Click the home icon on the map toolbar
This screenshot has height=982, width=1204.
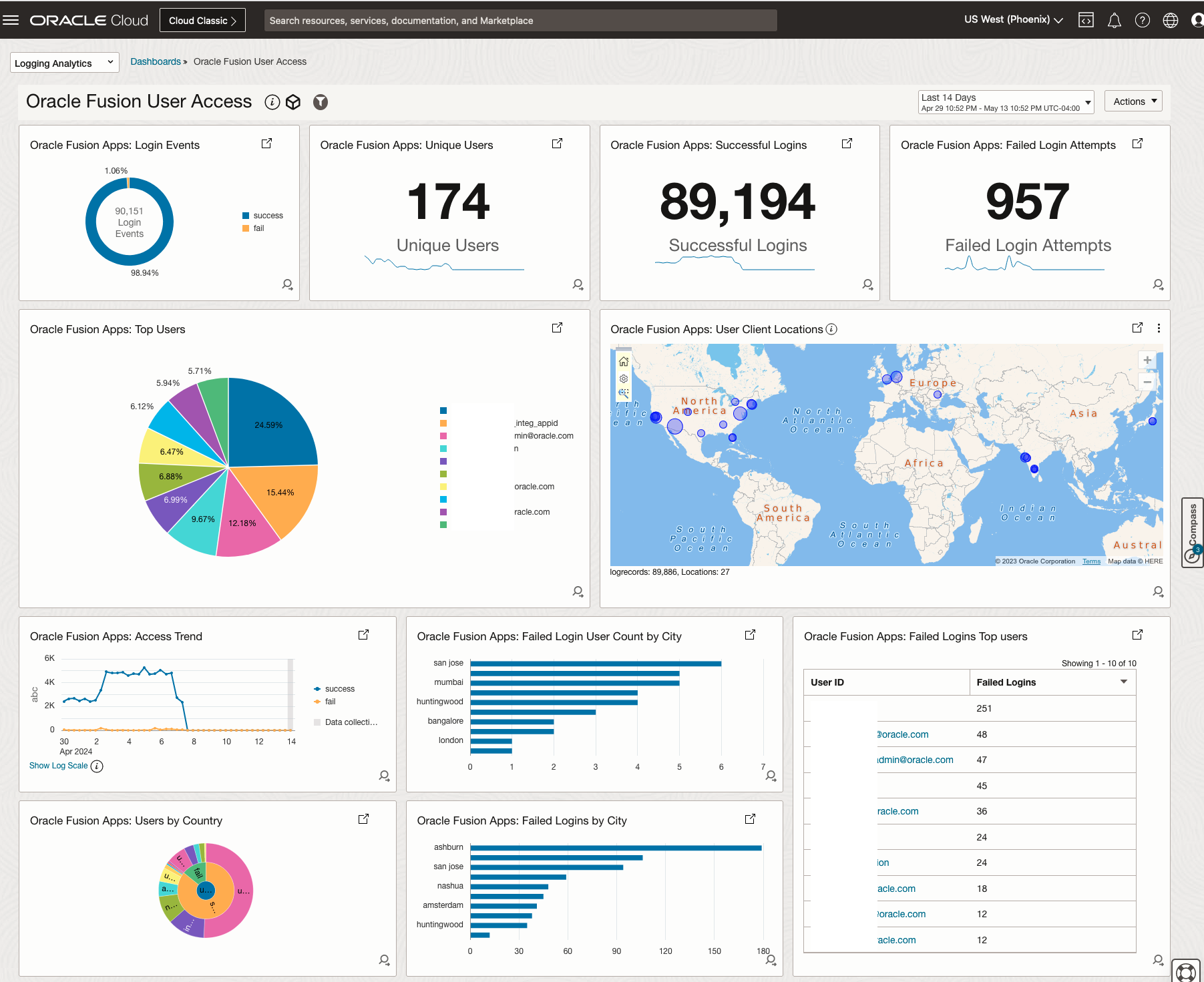(623, 361)
